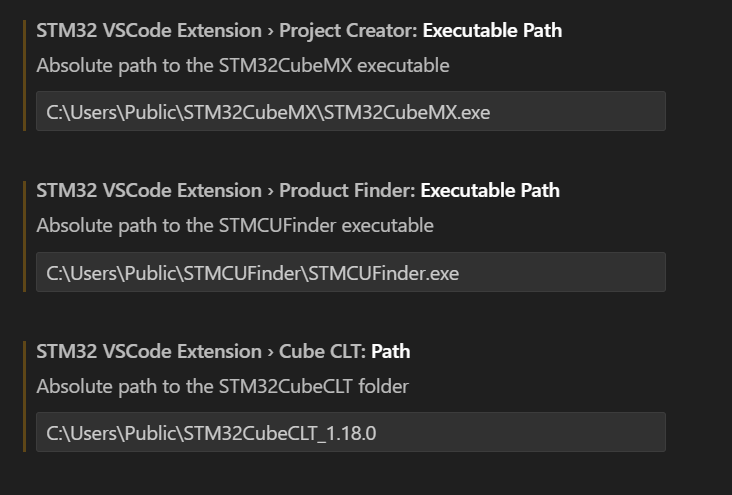Click the 'Absolute path to the STM32CubeMX executable' description
732x495 pixels.
pos(243,66)
